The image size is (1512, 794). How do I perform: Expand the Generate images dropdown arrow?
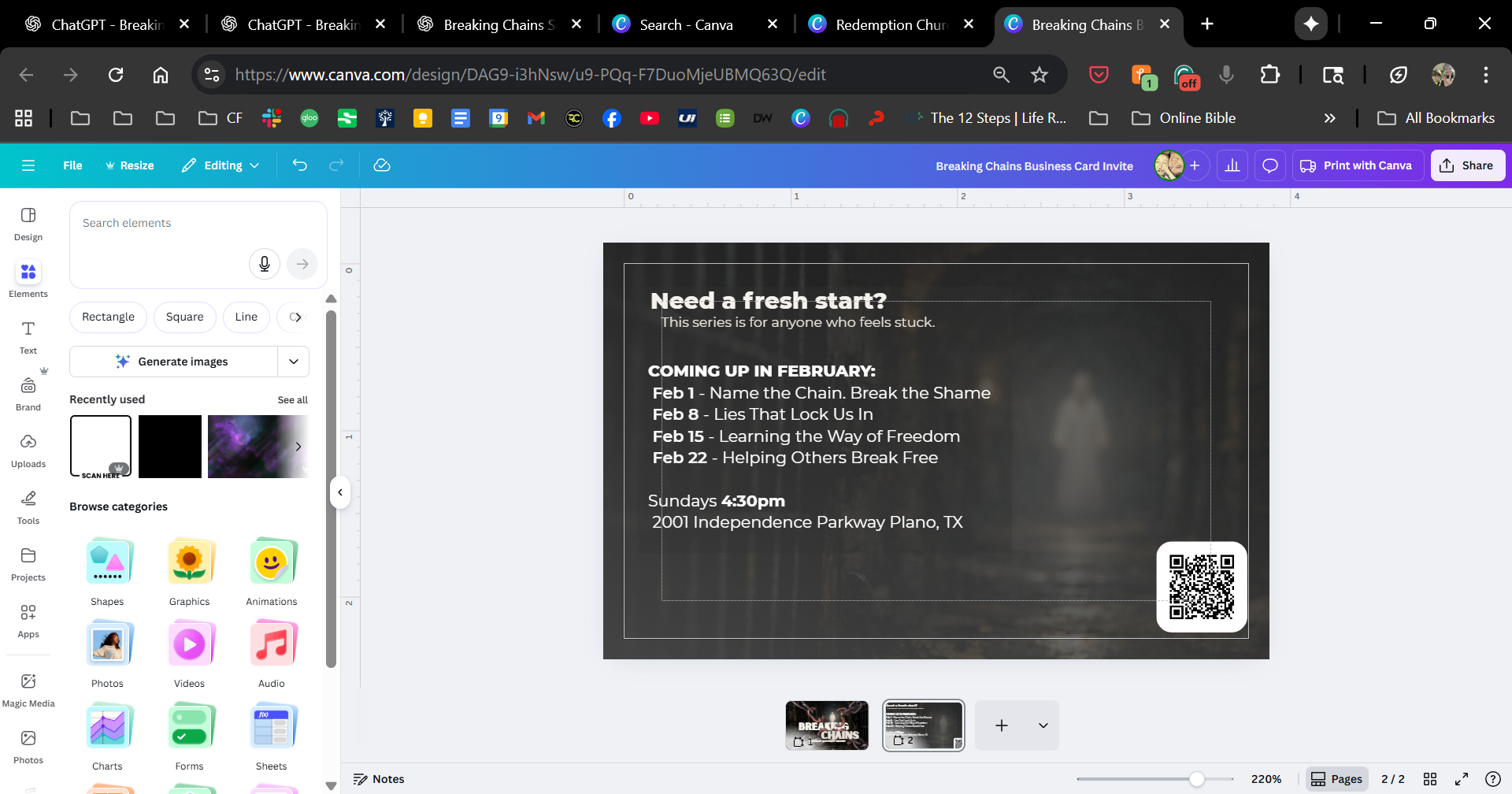294,362
